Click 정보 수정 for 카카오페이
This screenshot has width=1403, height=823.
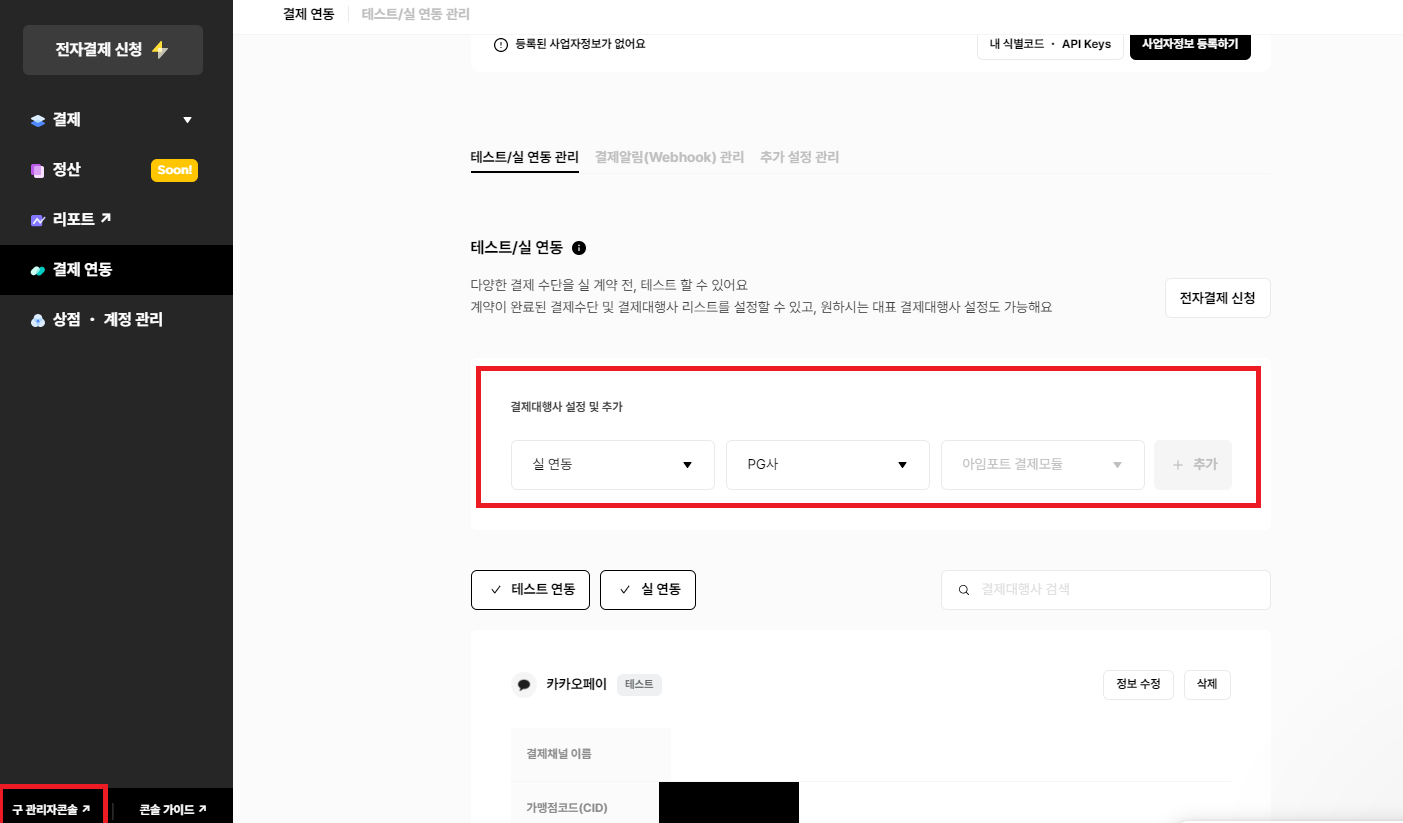click(x=1138, y=685)
